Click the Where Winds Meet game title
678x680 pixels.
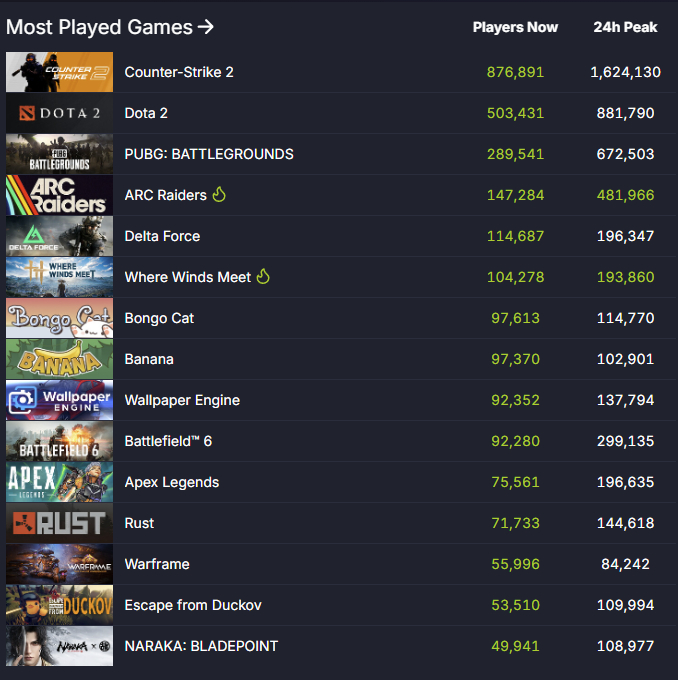tap(187, 277)
